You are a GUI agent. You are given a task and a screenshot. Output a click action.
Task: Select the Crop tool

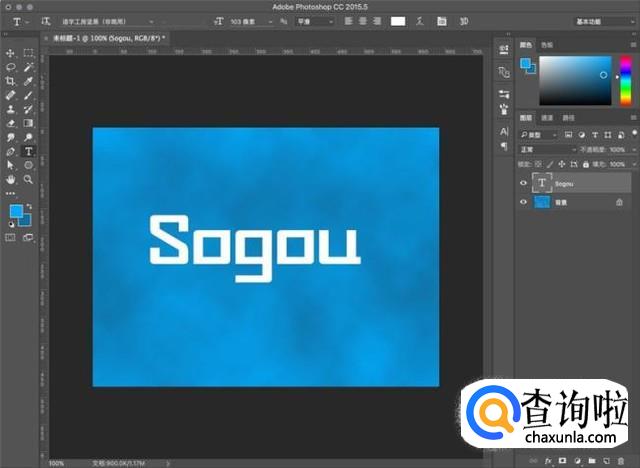[11, 81]
